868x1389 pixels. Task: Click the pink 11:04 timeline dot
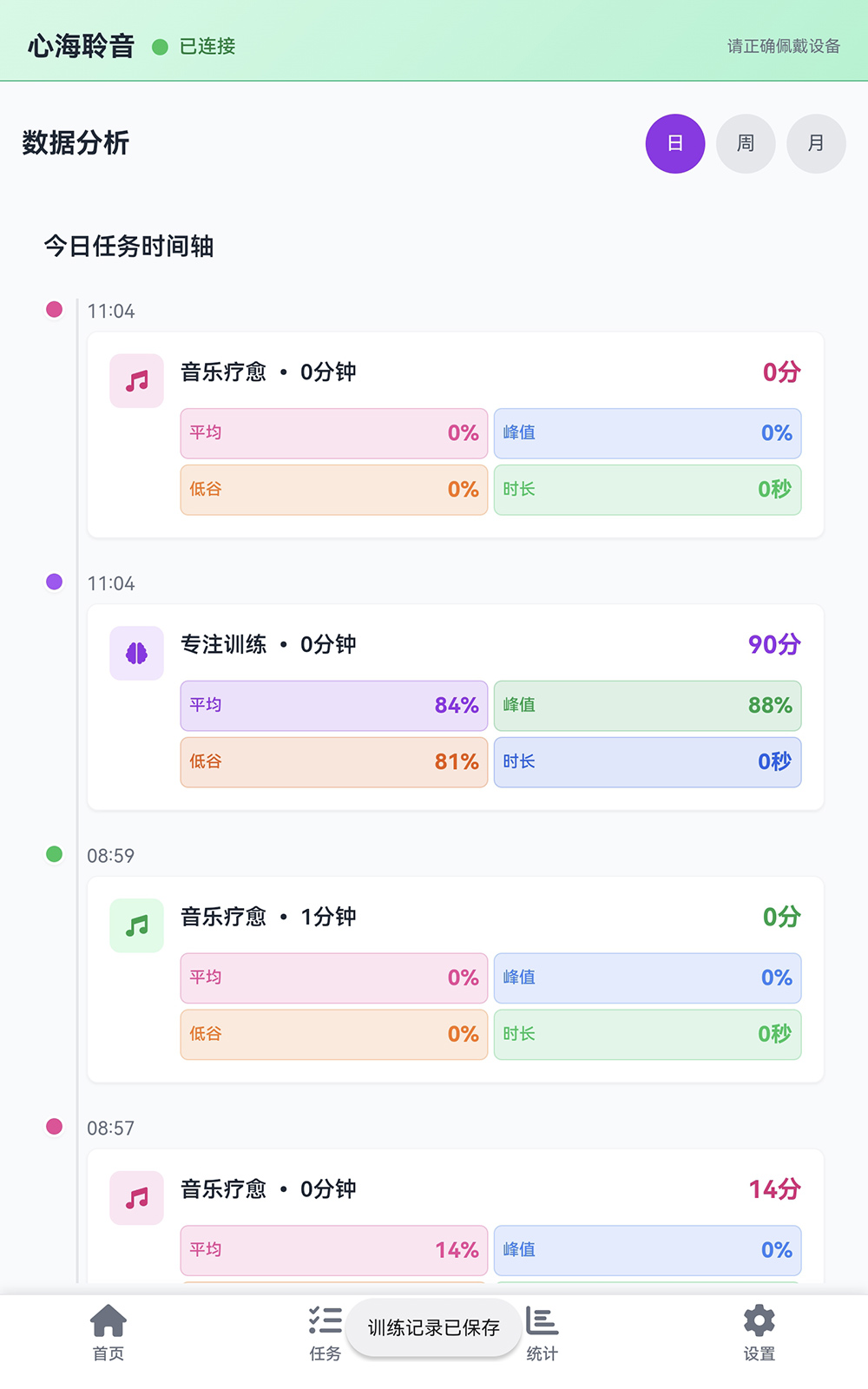point(54,309)
